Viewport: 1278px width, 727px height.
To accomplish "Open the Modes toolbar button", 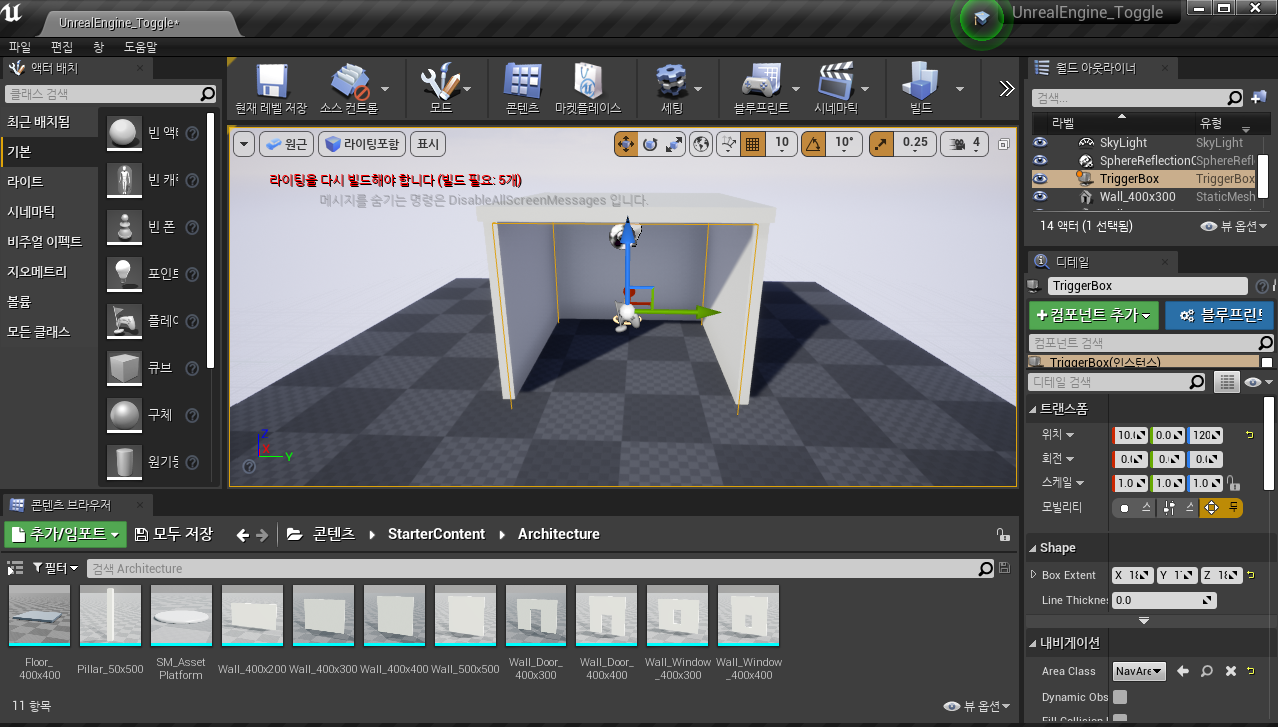I will [x=440, y=89].
